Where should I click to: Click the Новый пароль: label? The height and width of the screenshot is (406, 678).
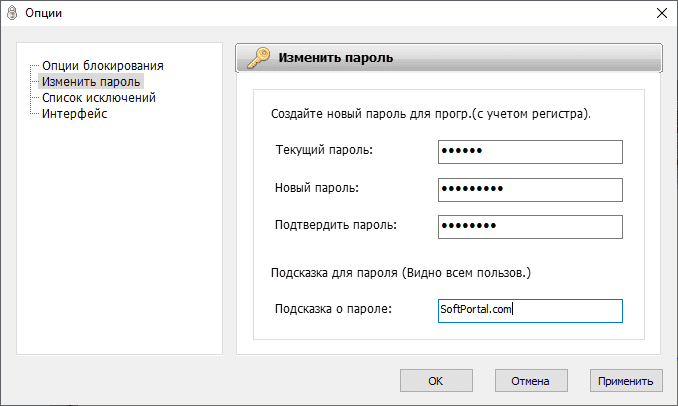pyautogui.click(x=316, y=188)
